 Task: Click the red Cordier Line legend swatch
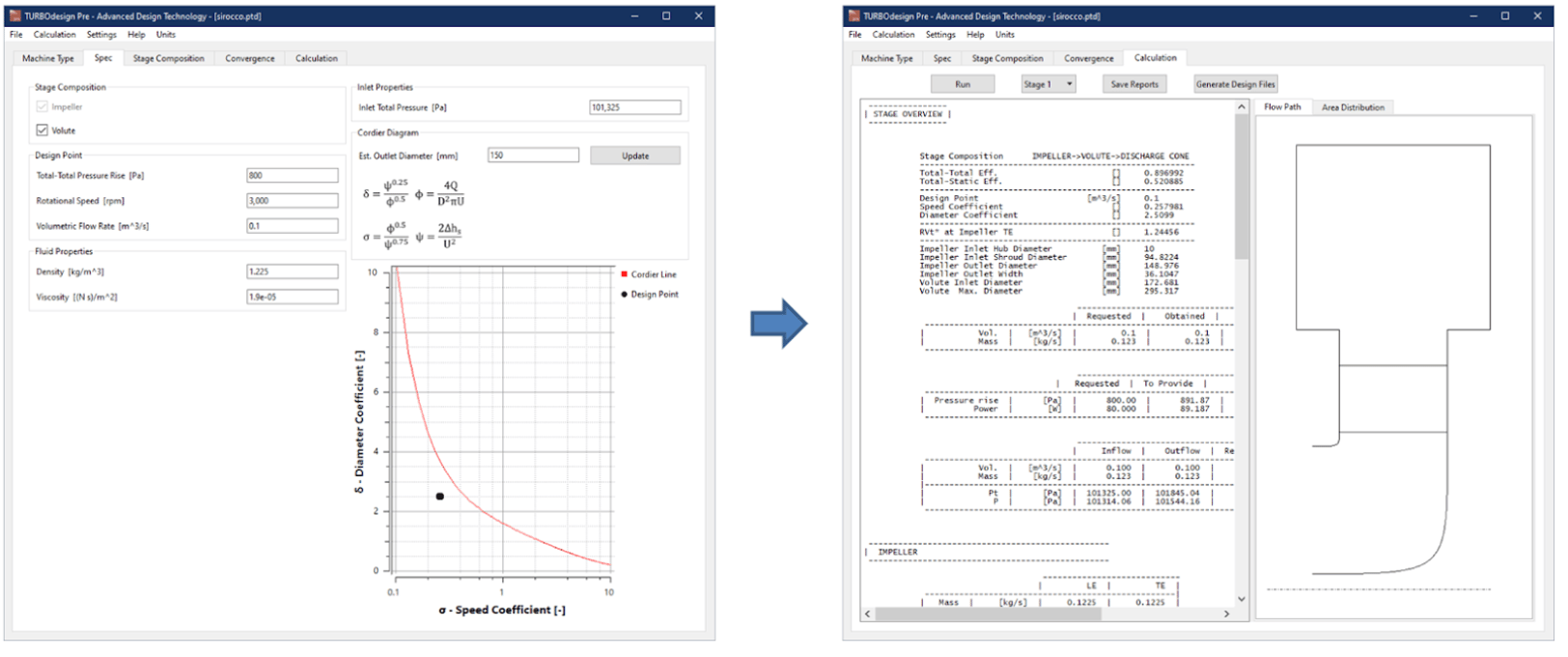point(625,274)
